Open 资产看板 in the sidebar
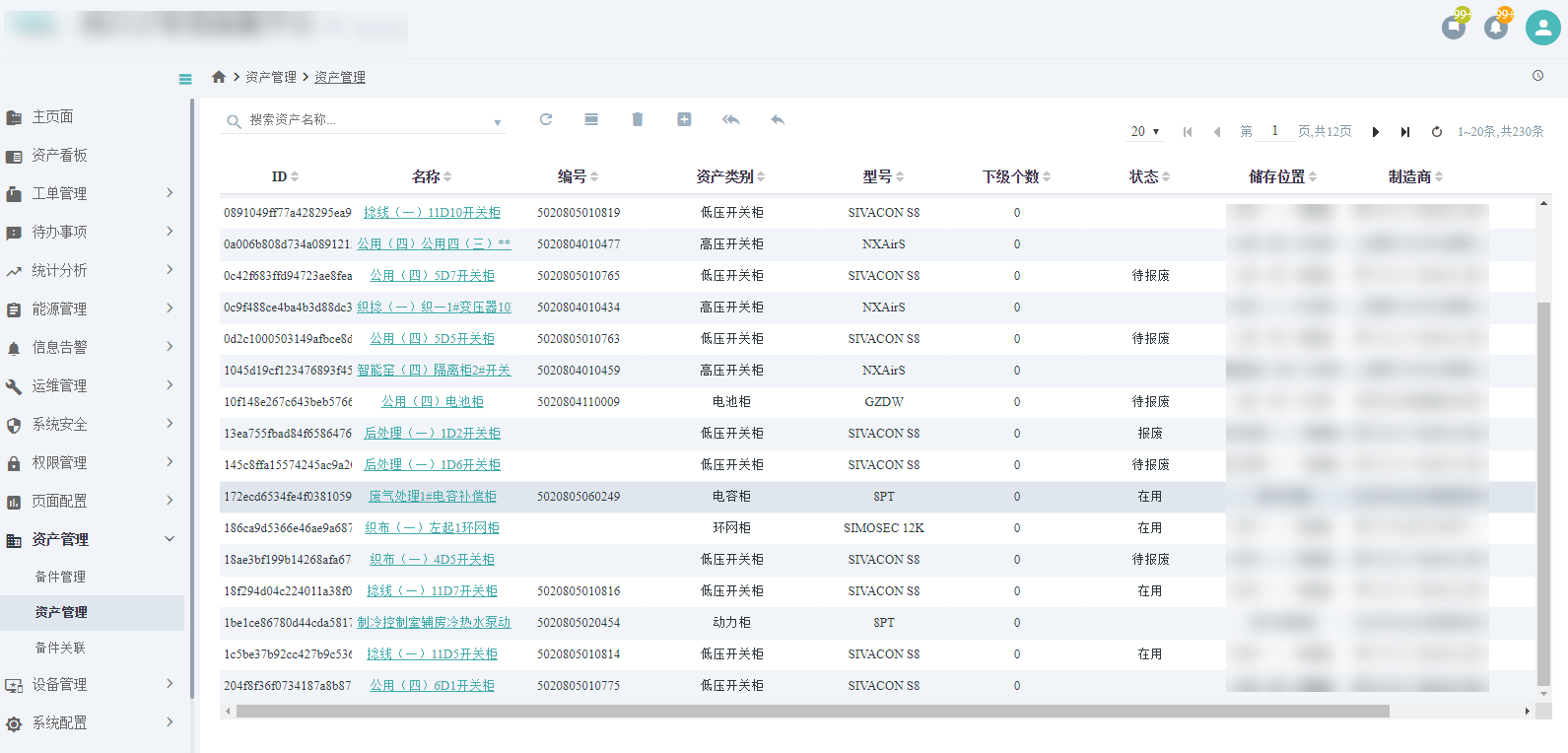The image size is (1568, 753). click(x=59, y=155)
